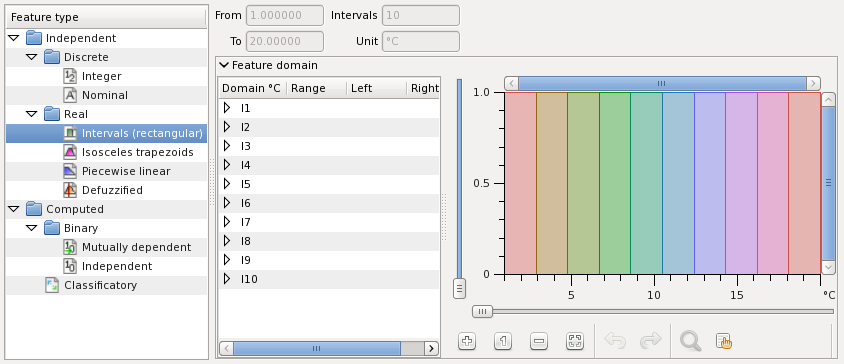Click the zoom fit icon
The height and width of the screenshot is (364, 844).
575,341
